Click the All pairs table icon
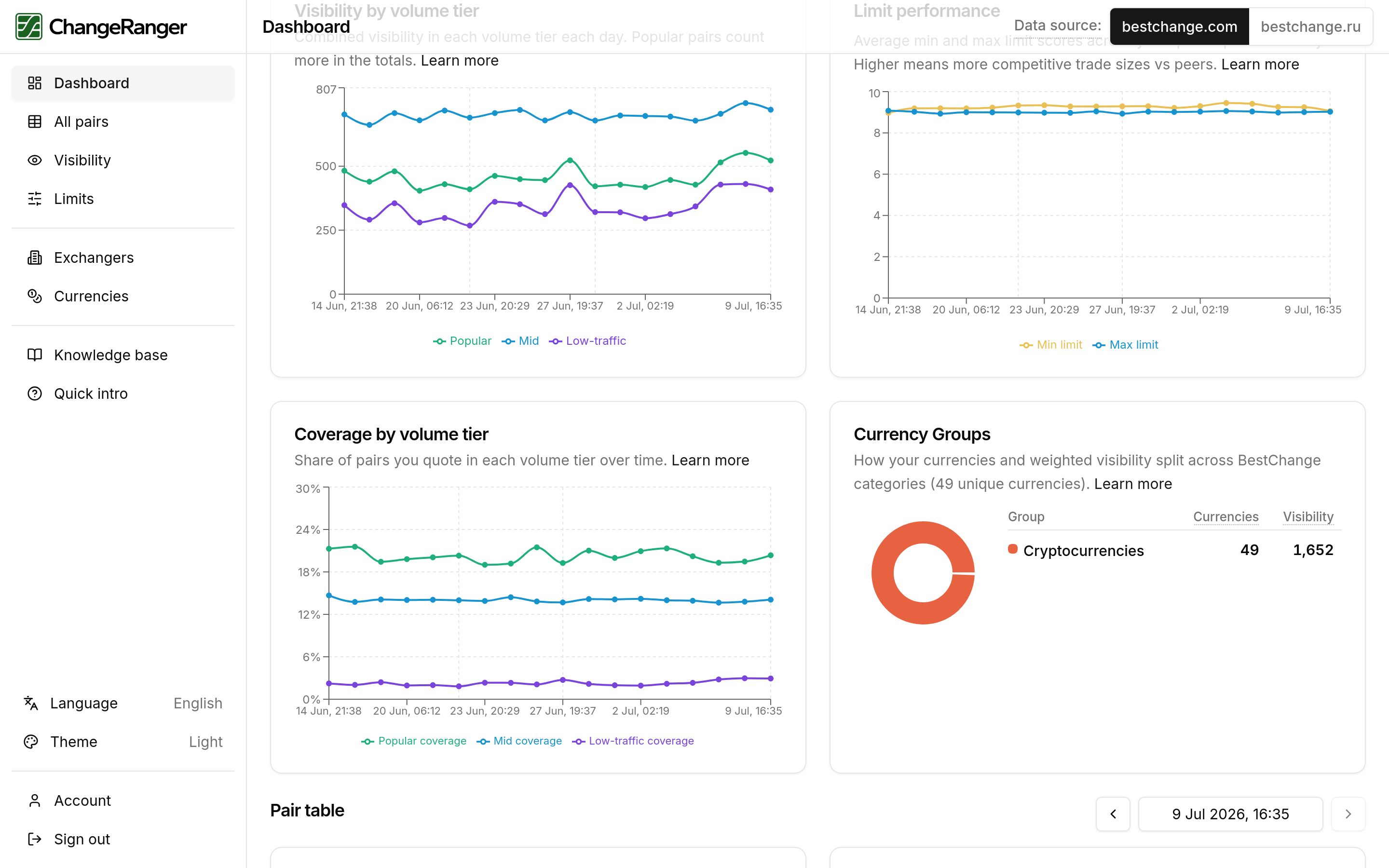 (x=35, y=122)
